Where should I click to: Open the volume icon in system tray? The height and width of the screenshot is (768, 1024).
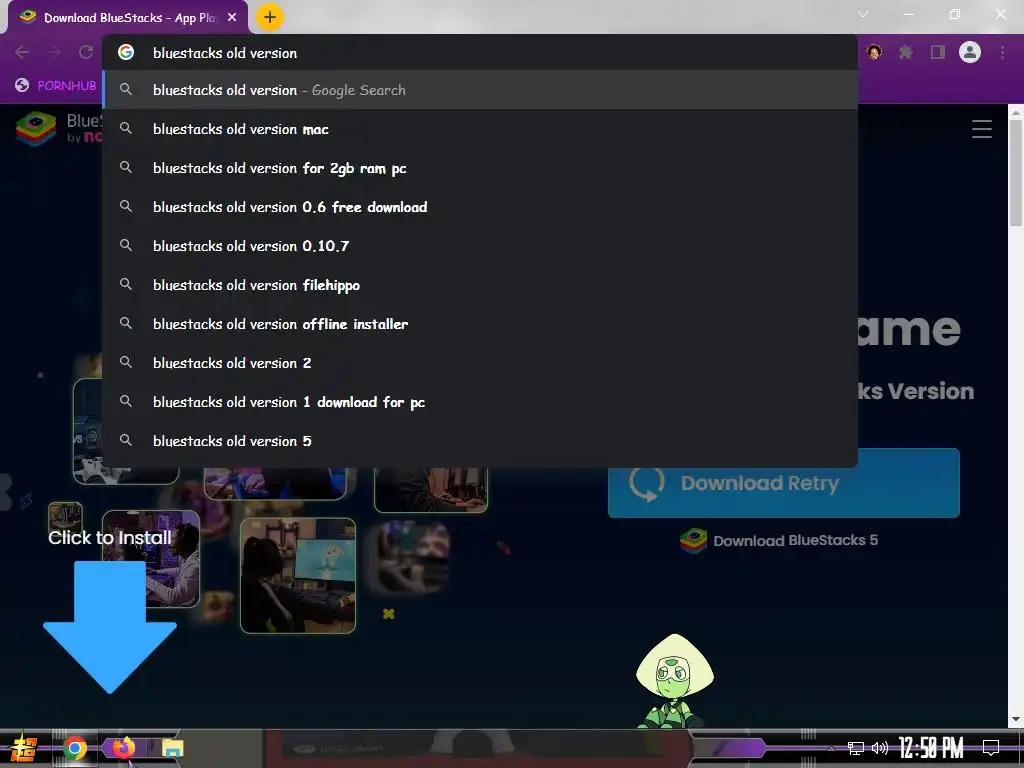click(x=880, y=748)
